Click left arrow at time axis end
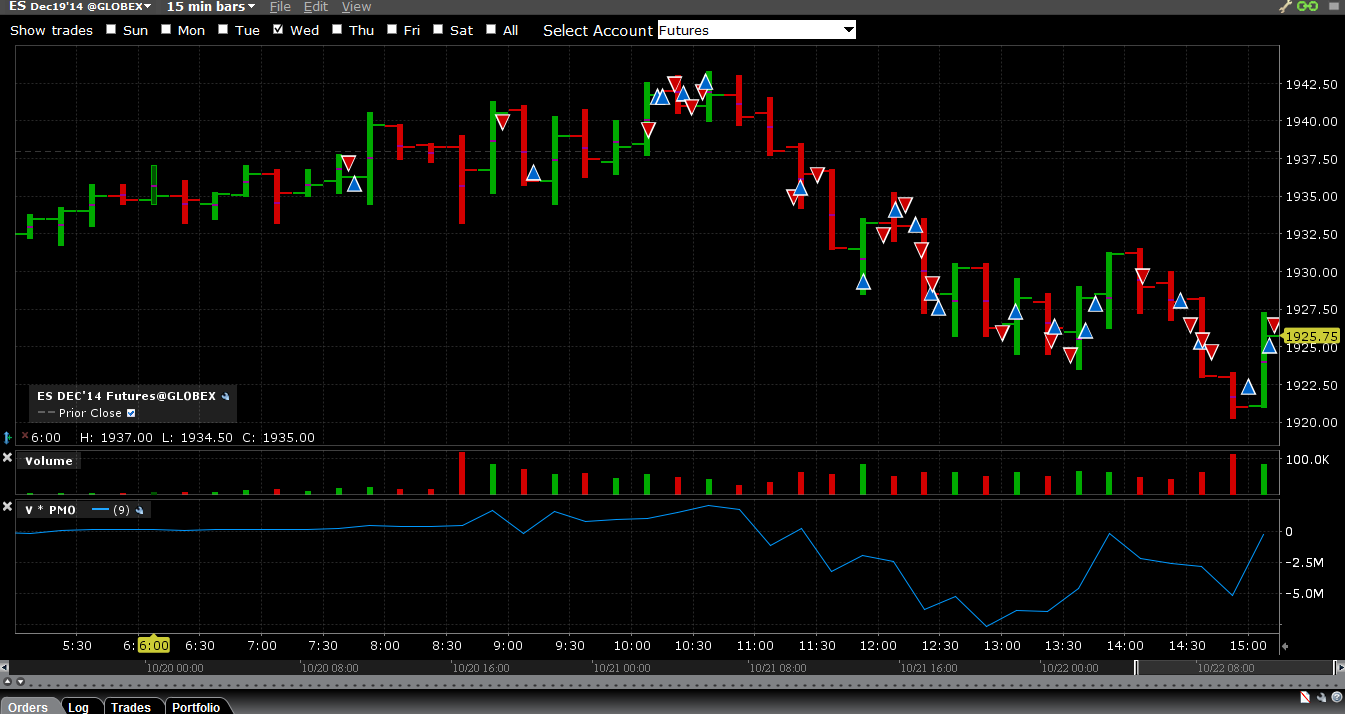 click(x=1286, y=646)
